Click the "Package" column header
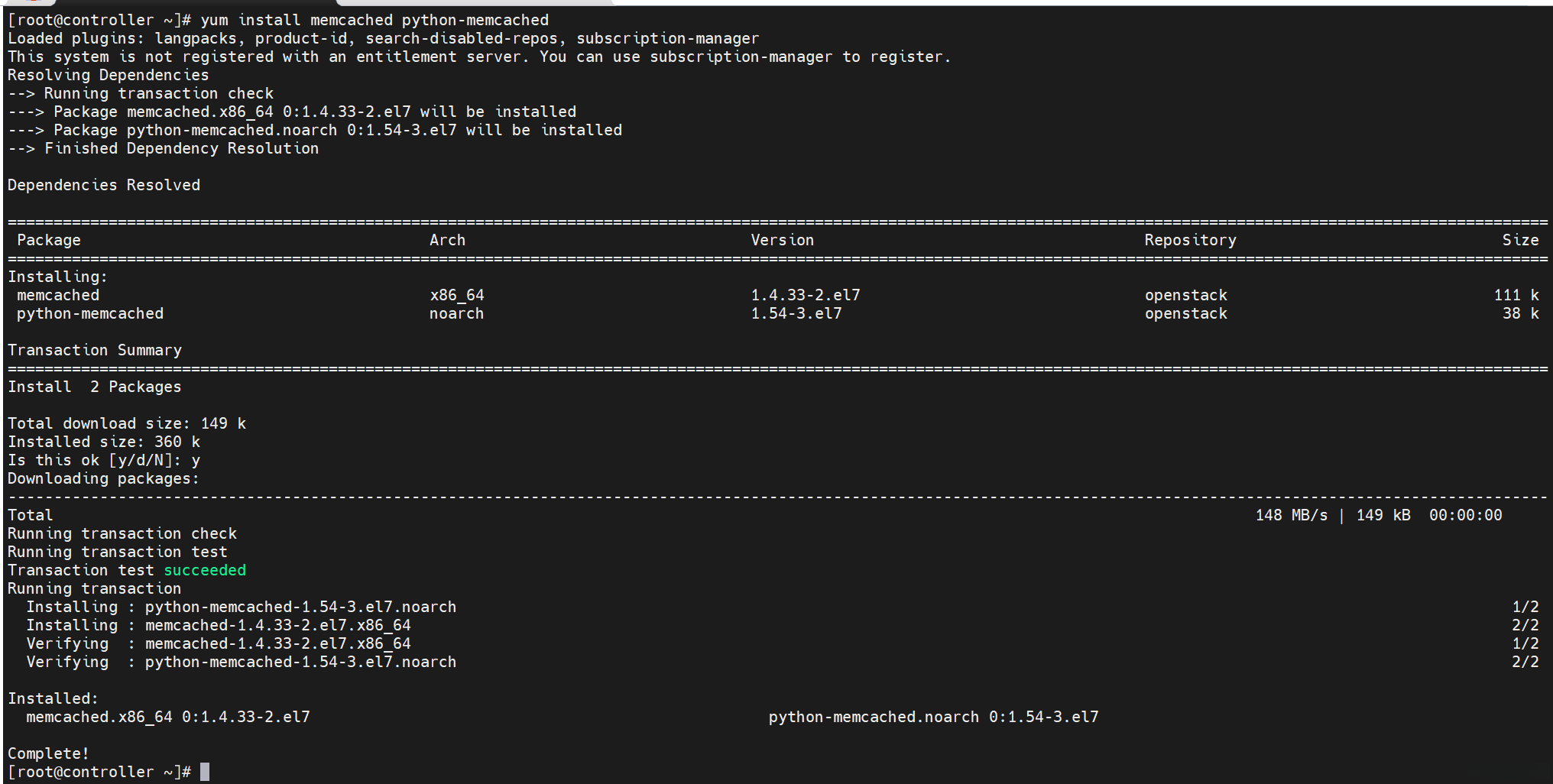Image resolution: width=1553 pixels, height=784 pixels. 49,240
